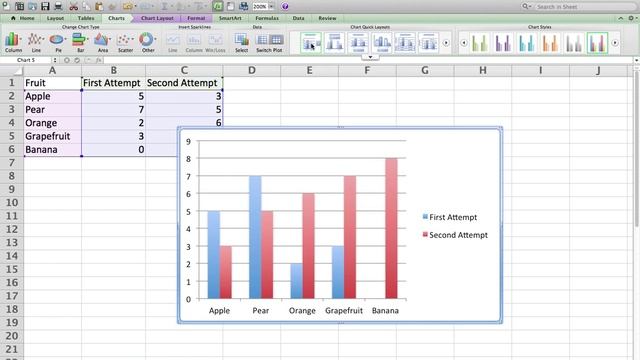Click the confirm circle in formula bar

tap(77, 60)
